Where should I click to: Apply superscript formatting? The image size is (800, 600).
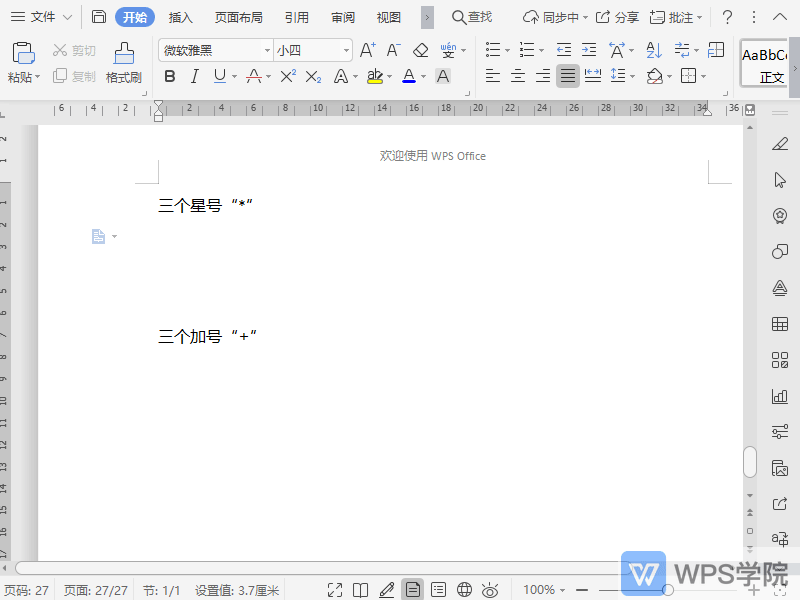click(288, 77)
